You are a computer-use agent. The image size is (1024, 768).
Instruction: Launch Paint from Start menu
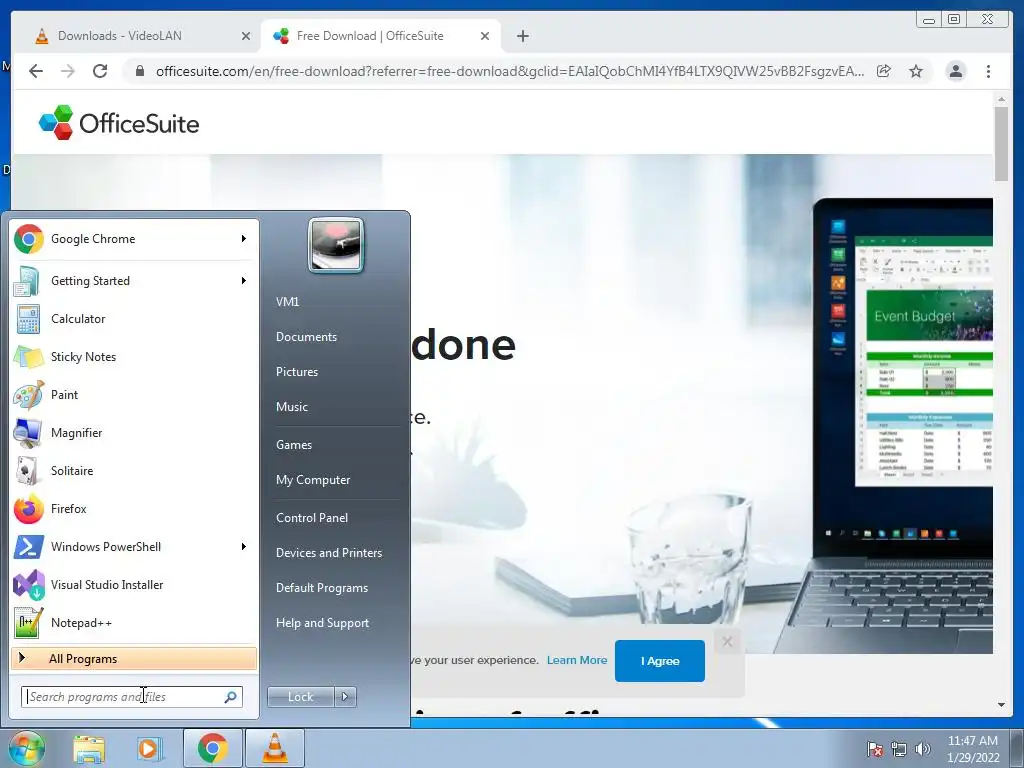pos(134,394)
